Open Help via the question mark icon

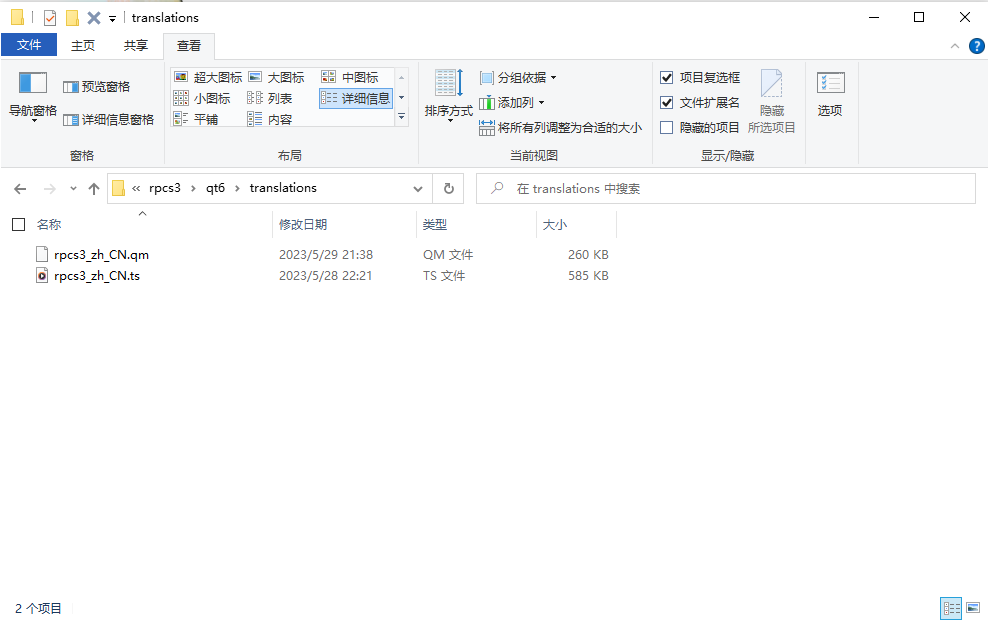(x=976, y=46)
